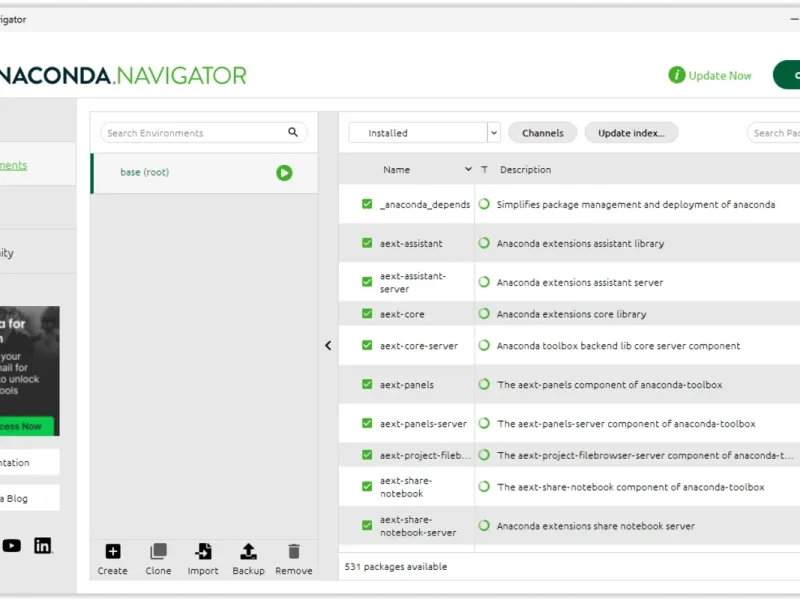Click the Description column header
800x600 pixels.
tap(526, 169)
